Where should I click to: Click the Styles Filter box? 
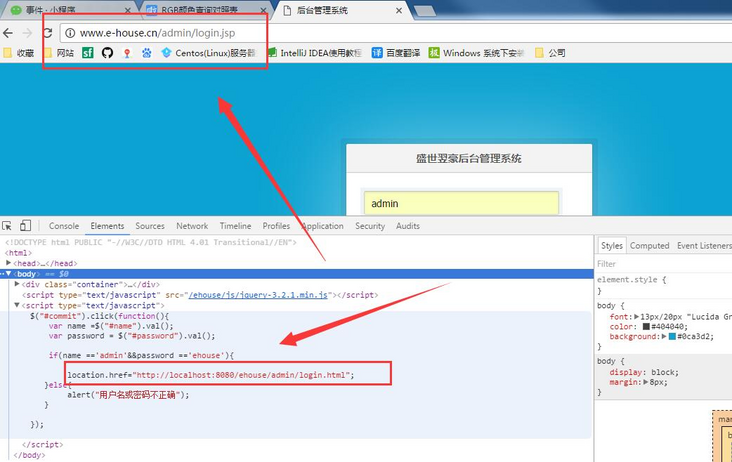[x=663, y=264]
